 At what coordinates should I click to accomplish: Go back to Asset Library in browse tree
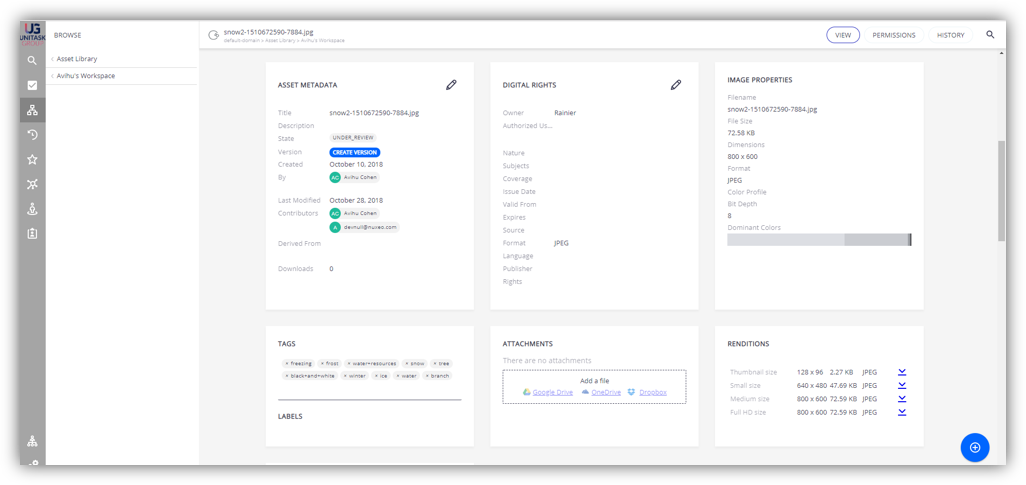pos(76,59)
